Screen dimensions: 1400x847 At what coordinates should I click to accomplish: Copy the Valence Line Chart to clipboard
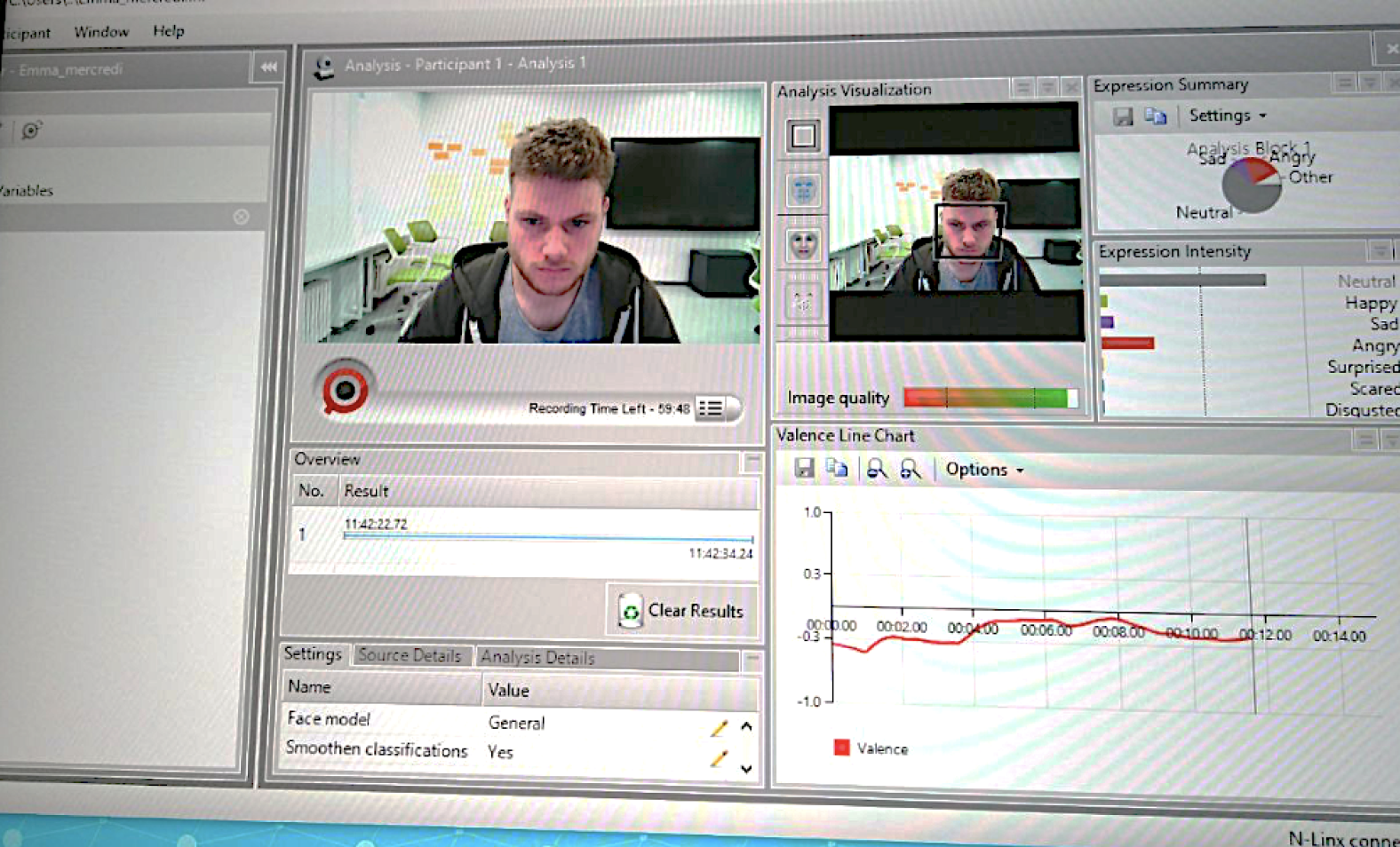click(837, 468)
